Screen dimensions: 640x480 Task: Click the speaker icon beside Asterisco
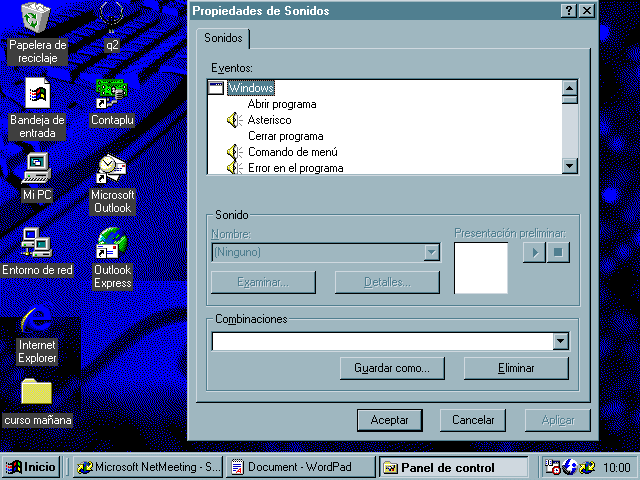pos(234,120)
